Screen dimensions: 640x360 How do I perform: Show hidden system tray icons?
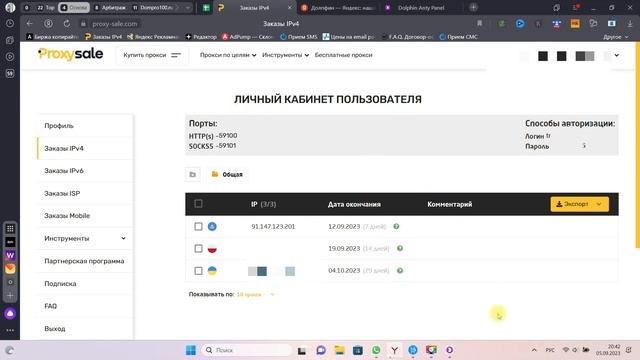pos(534,350)
